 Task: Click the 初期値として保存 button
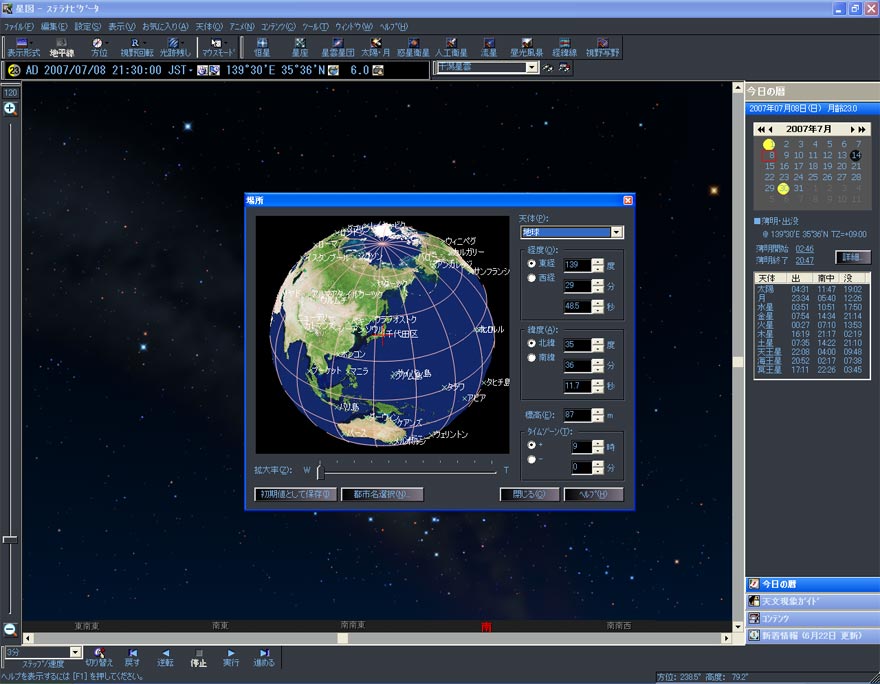[x=295, y=494]
